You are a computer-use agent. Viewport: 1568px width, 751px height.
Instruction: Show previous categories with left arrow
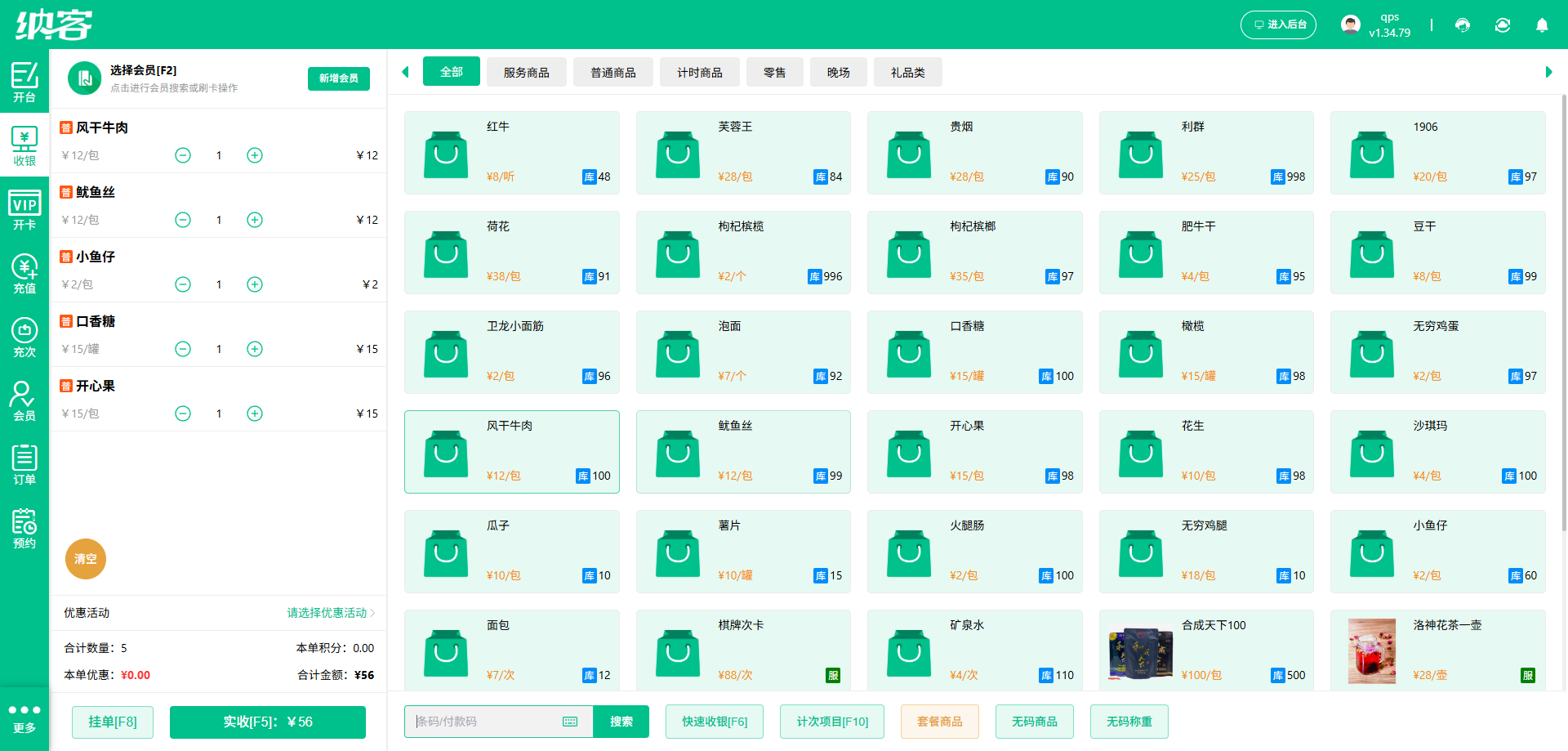[405, 72]
